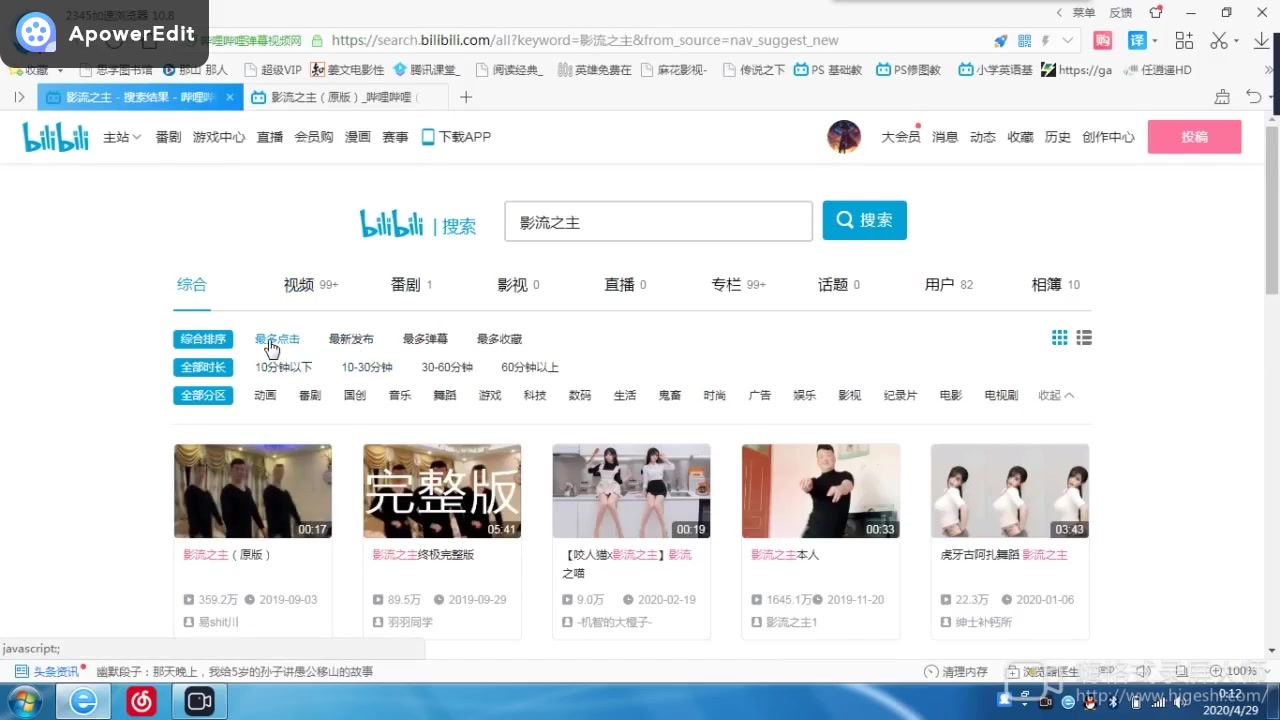The height and width of the screenshot is (720, 1280).
Task: Select the 专栏 99+ results tab
Action: pyautogui.click(x=738, y=285)
